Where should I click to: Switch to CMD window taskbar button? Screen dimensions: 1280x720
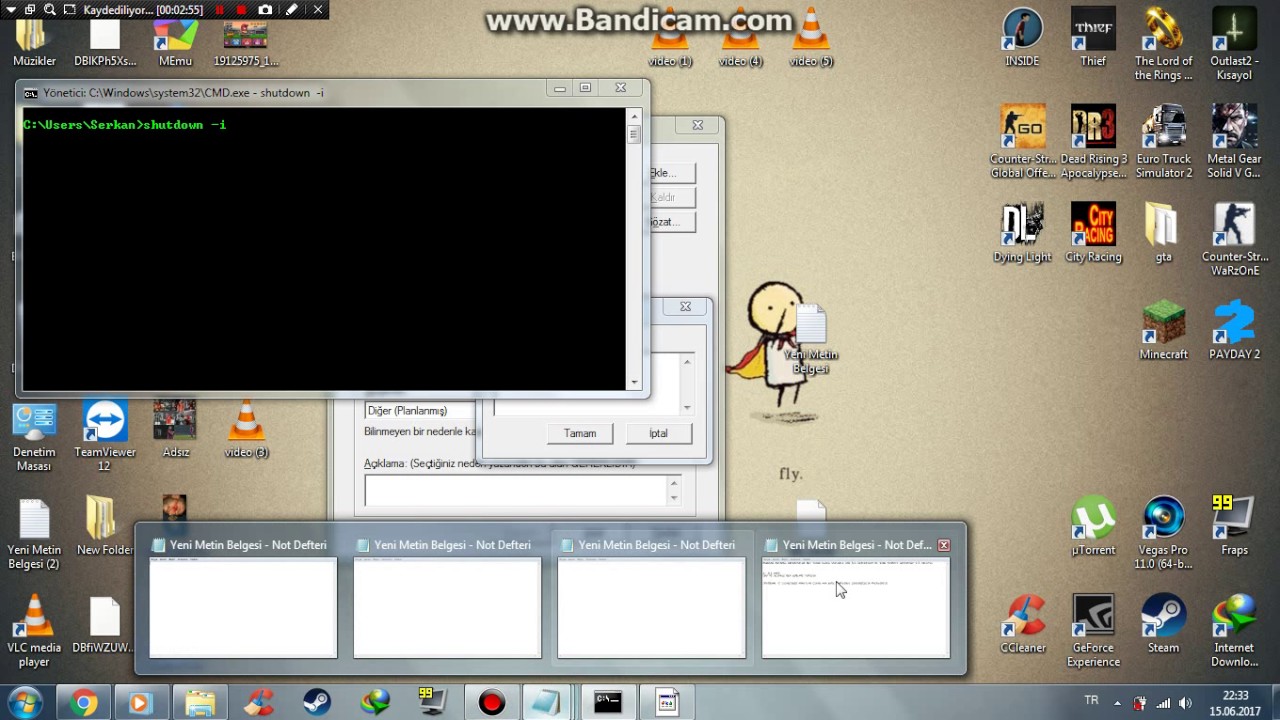[608, 703]
